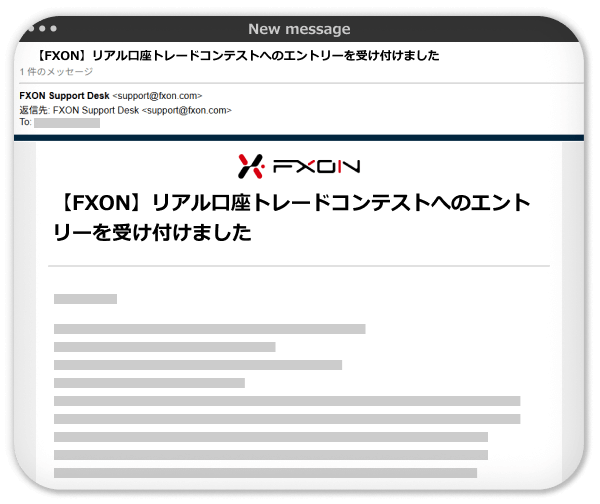Click the New message title bar text
The width and height of the screenshot is (600, 504).
coord(299,29)
